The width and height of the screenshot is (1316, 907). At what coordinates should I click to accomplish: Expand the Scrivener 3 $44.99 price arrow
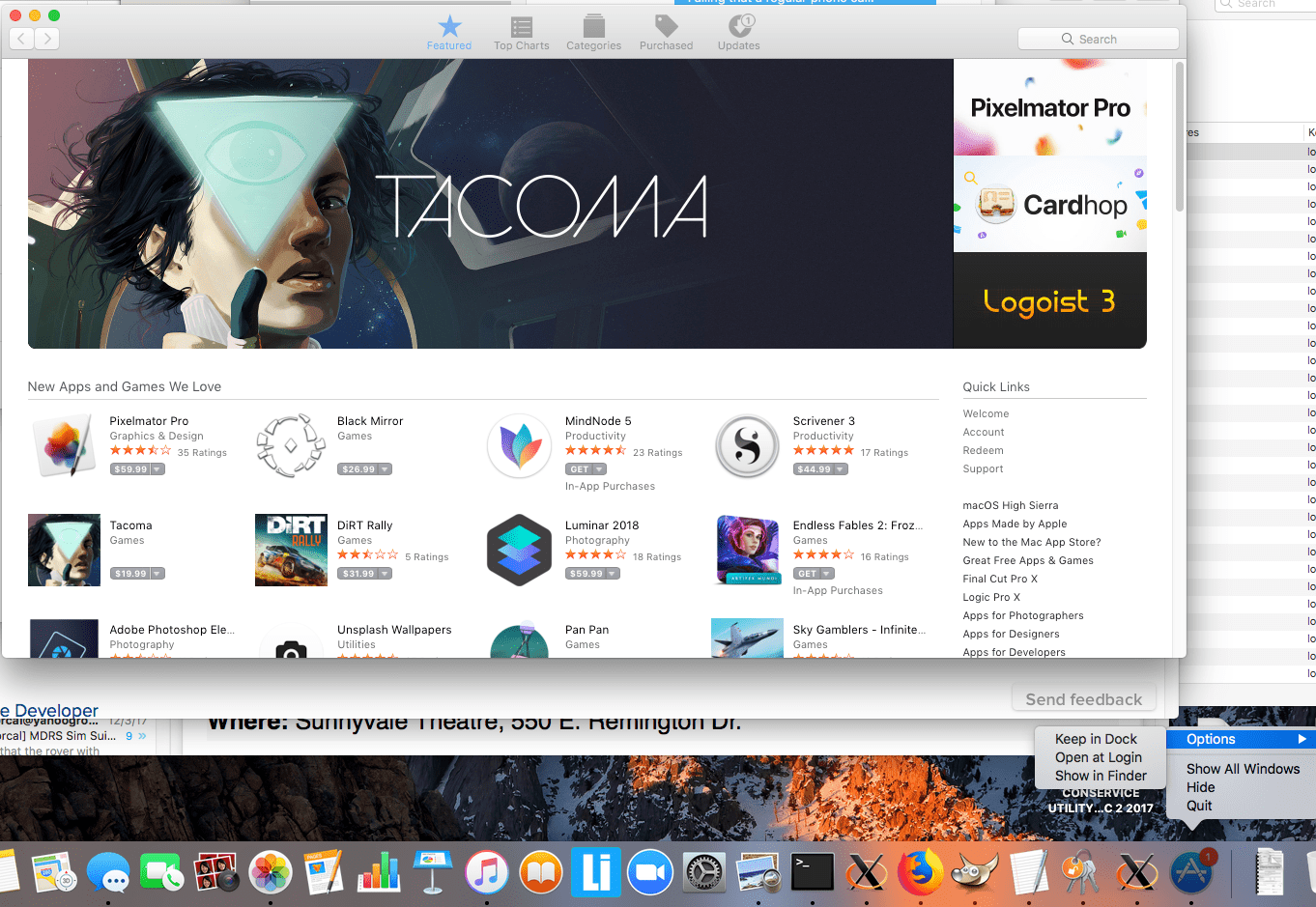(x=841, y=469)
